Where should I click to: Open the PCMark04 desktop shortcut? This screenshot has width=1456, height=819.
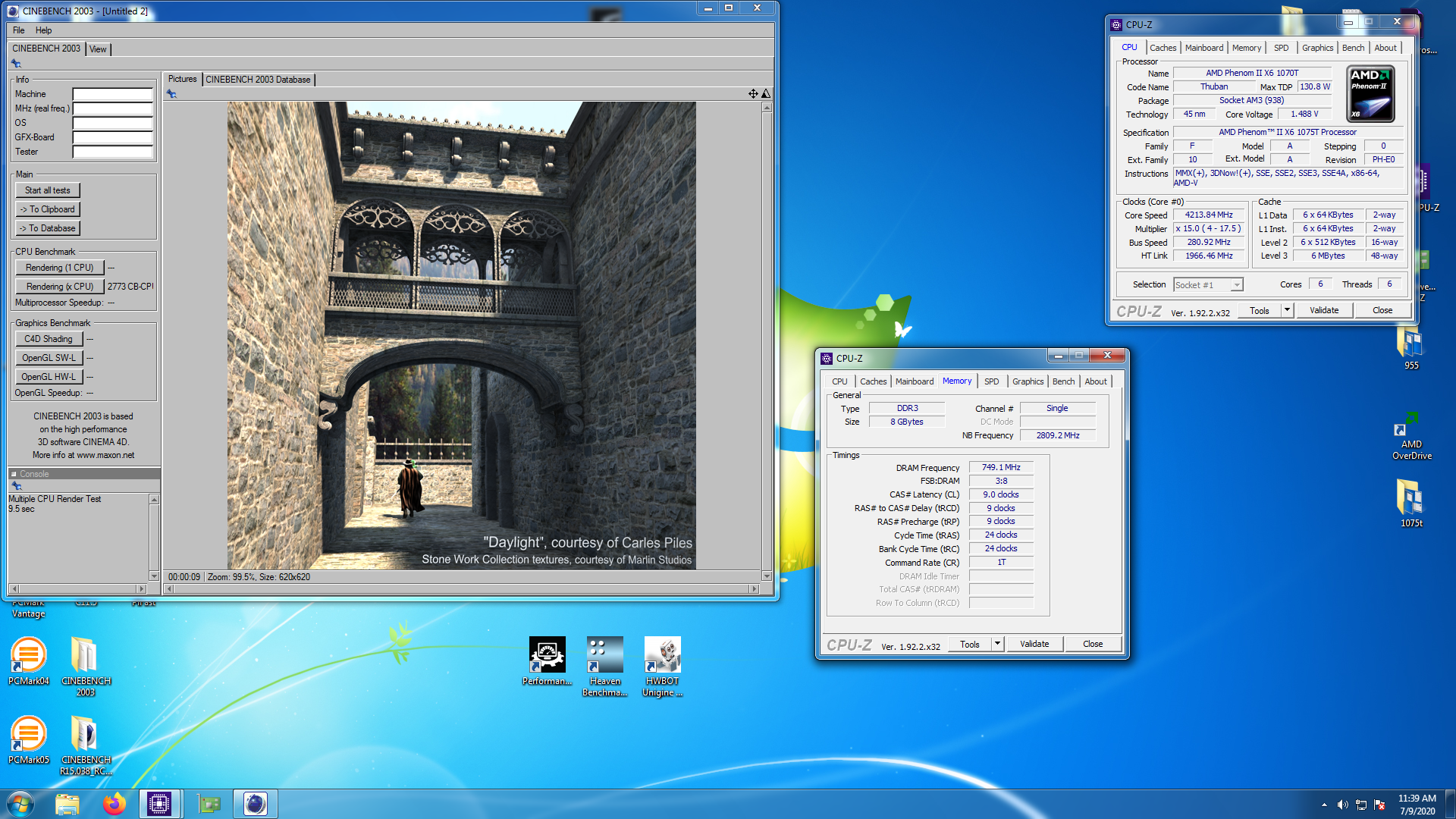point(28,661)
